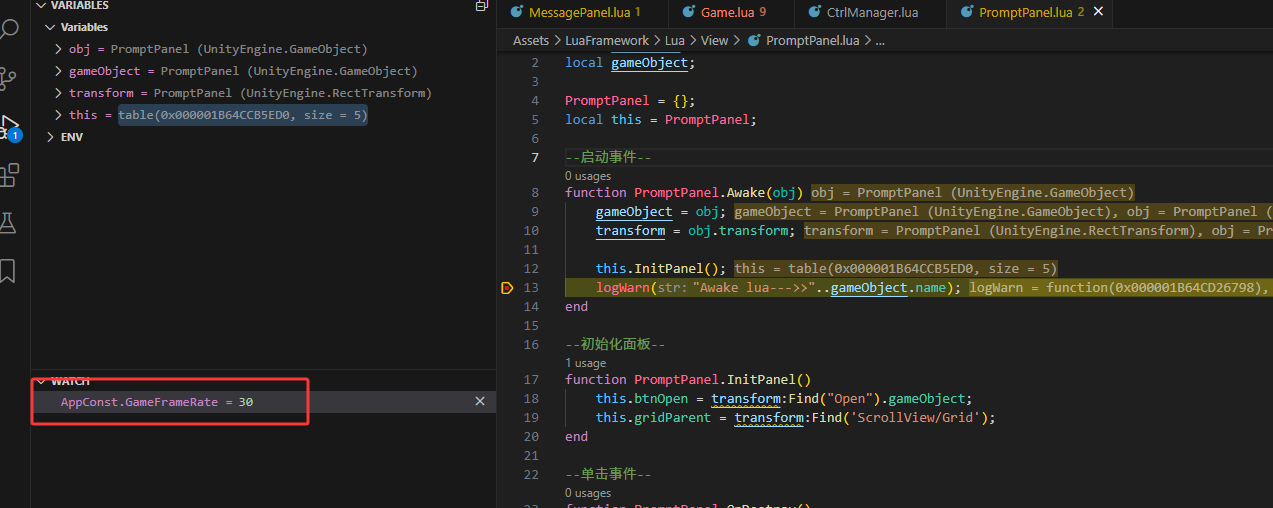Click the '--单击事件--' comment
Image resolution: width=1273 pixels, height=508 pixels.
click(x=608, y=474)
